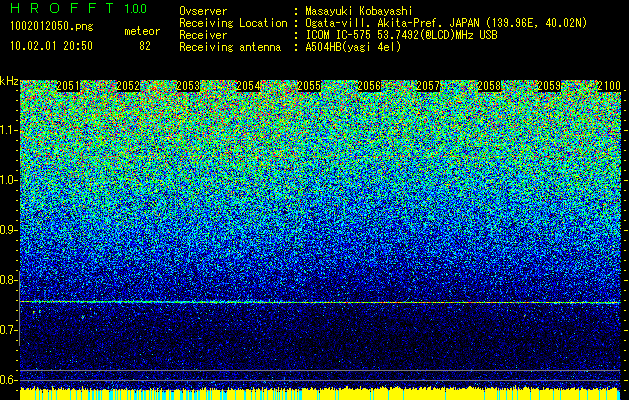Screen dimensions: 629x400
Task: Click the yellow signal level bar graph
Action: [320, 394]
